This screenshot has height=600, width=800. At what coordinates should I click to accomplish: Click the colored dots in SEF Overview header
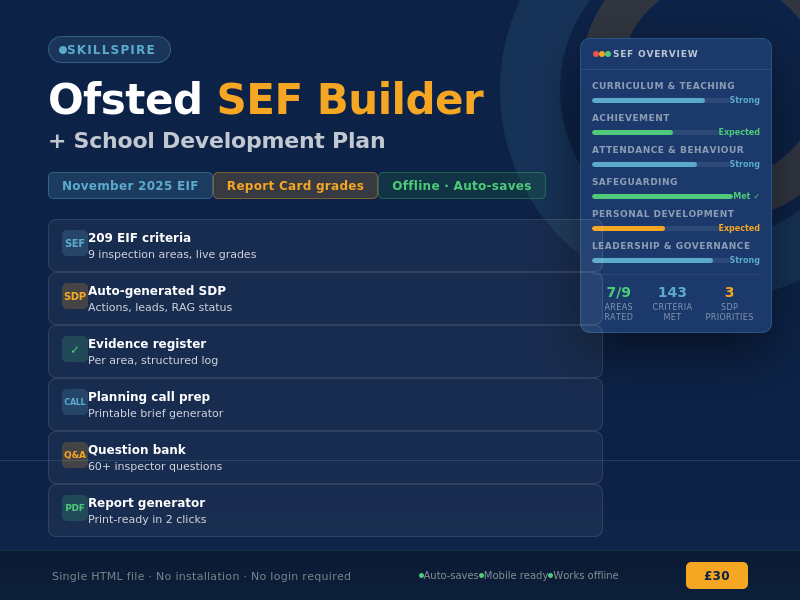[x=601, y=54]
